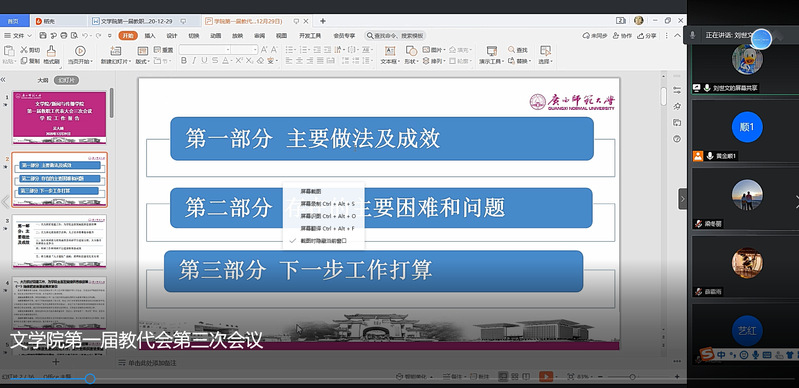Click the Replace (替换) icon
The height and width of the screenshot is (388, 799).
click(512, 61)
